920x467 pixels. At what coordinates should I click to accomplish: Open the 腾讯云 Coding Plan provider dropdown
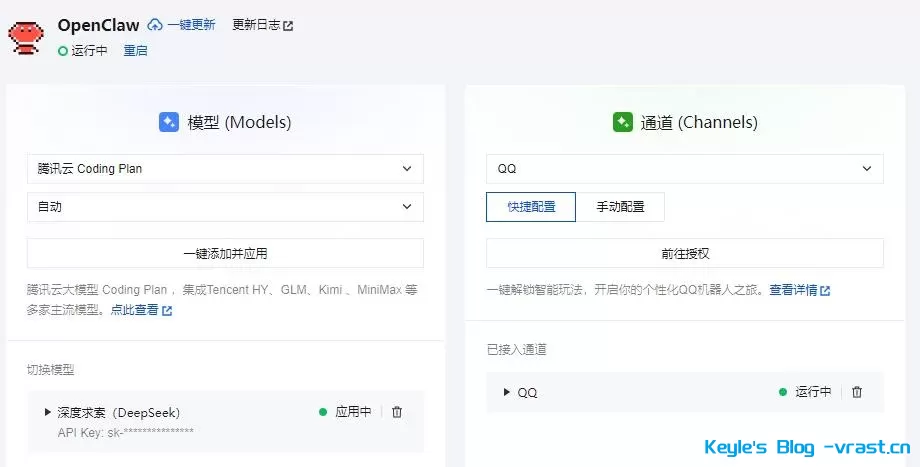pyautogui.click(x=225, y=169)
